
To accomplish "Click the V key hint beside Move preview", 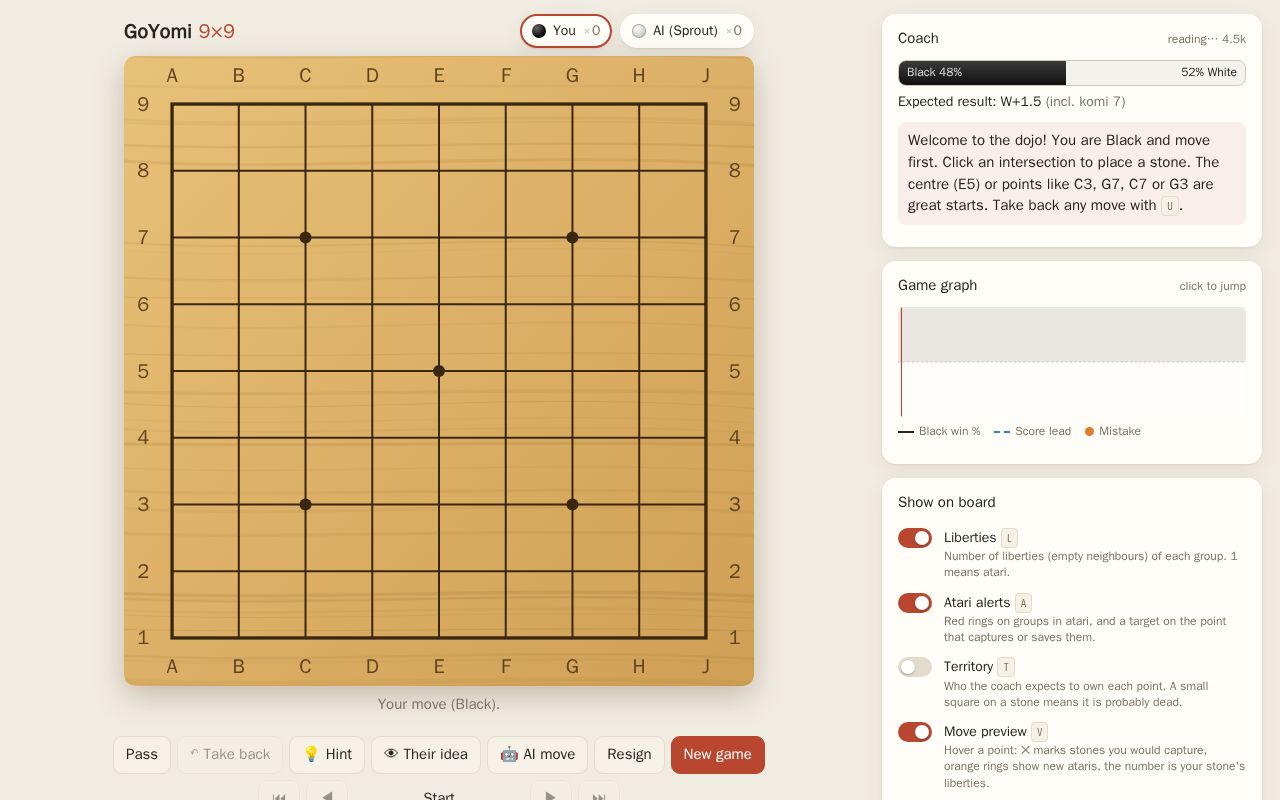I will (x=1039, y=732).
